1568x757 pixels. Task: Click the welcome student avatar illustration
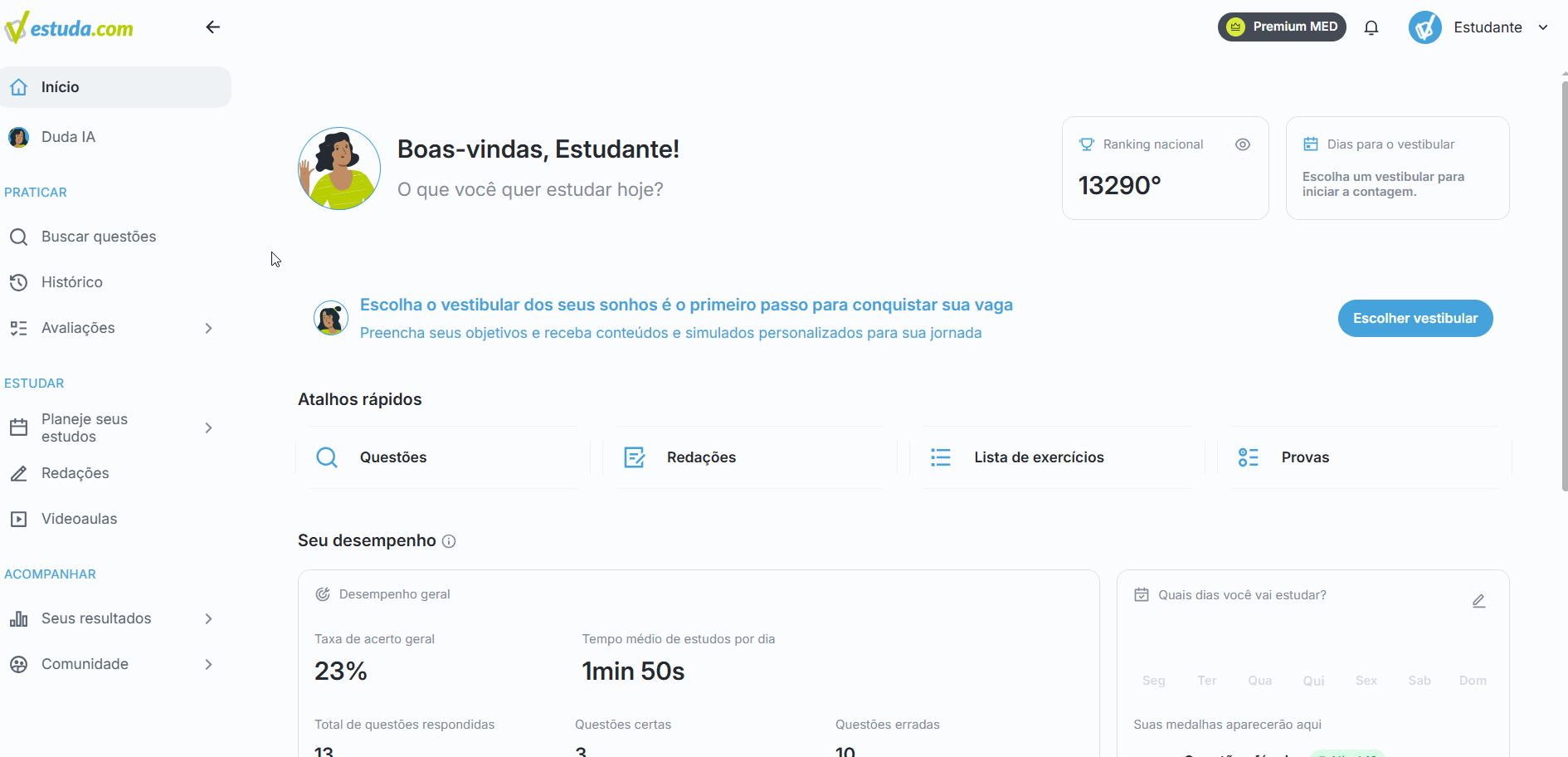[x=339, y=168]
